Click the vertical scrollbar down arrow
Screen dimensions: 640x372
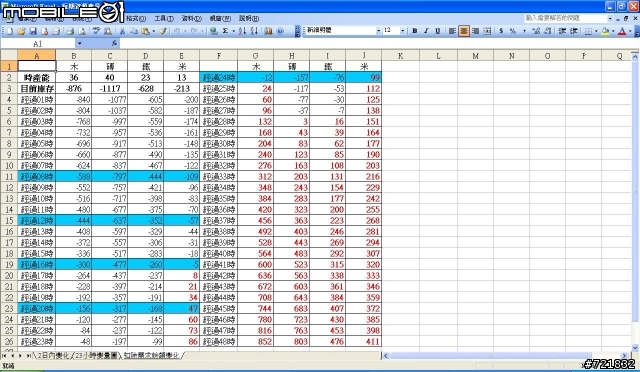[635, 347]
